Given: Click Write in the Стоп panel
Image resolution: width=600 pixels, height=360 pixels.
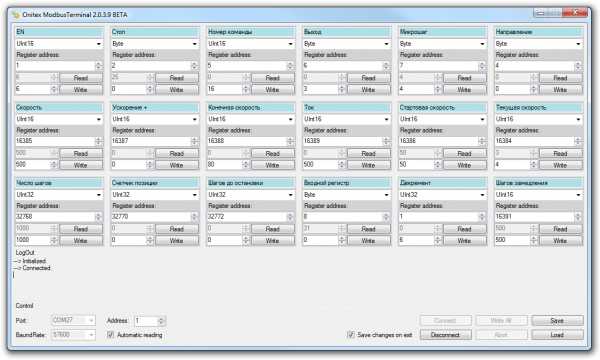Looking at the screenshot, I should point(177,90).
